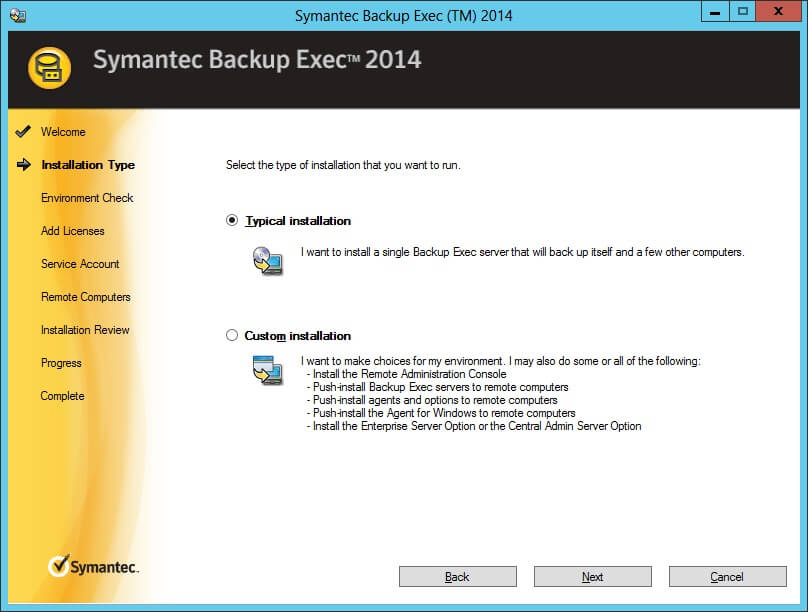Close the installer window
The height and width of the screenshot is (612, 808).
pyautogui.click(x=778, y=11)
